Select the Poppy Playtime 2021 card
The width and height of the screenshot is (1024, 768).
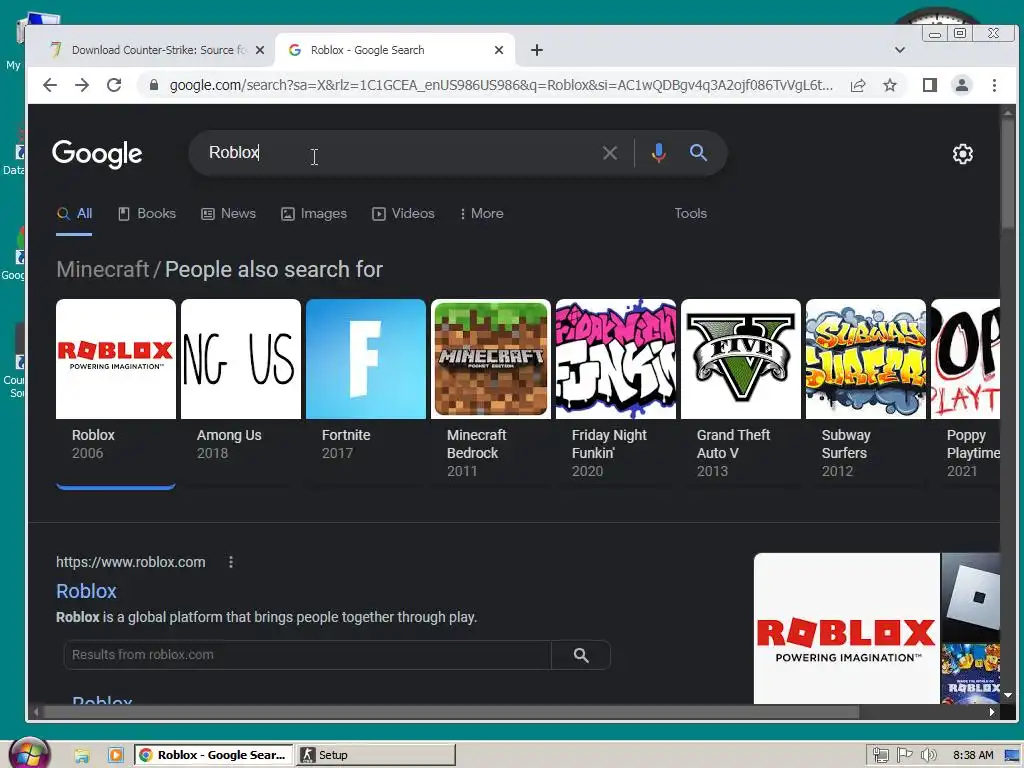click(x=966, y=392)
